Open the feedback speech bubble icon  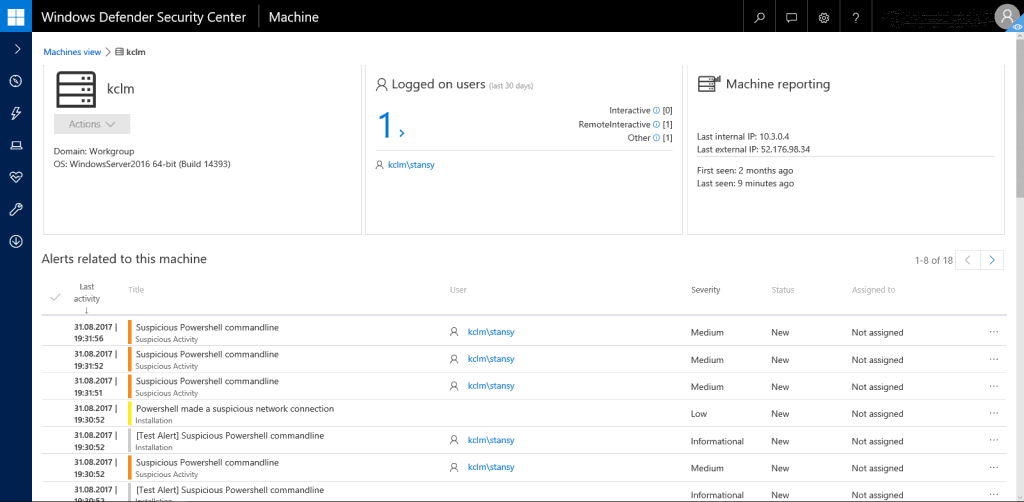coord(792,17)
